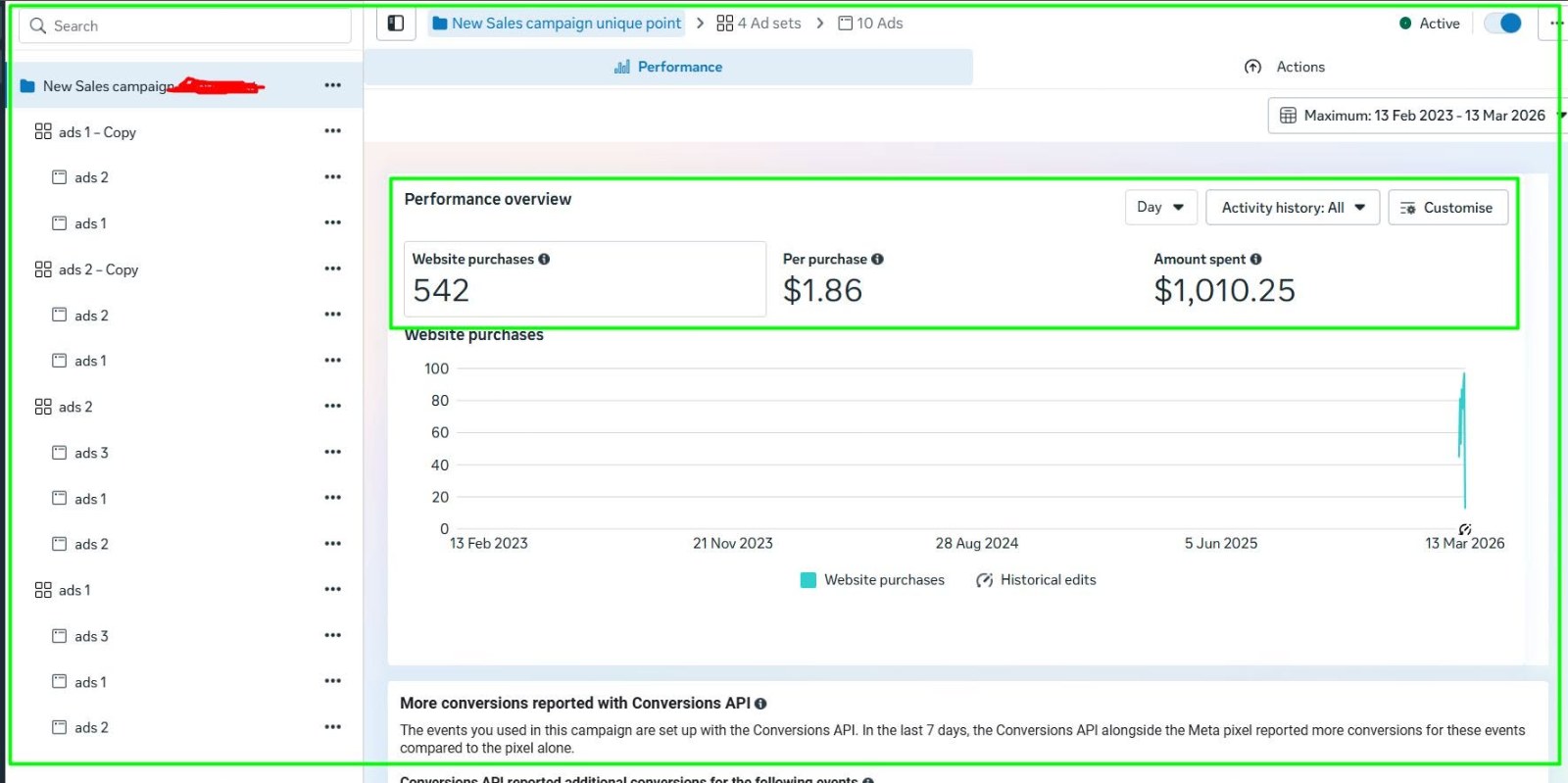
Task: Toggle the sidebar panel icon beside the breadcrumb
Action: tap(396, 24)
